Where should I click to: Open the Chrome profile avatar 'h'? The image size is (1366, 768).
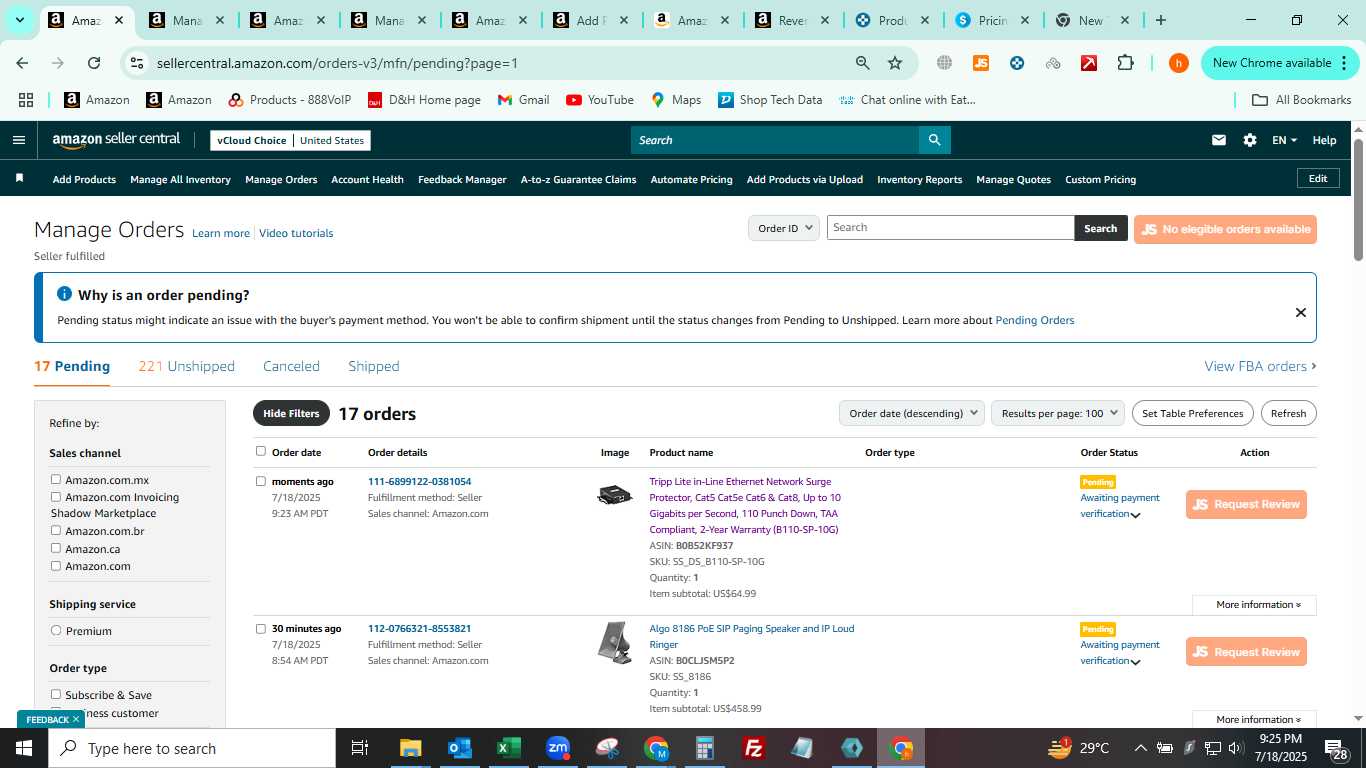[1179, 63]
